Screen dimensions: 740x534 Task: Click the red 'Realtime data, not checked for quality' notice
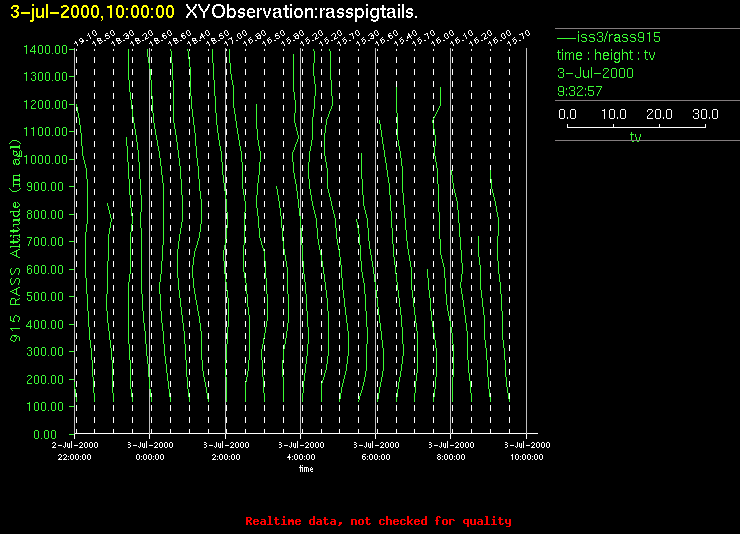pyautogui.click(x=378, y=521)
